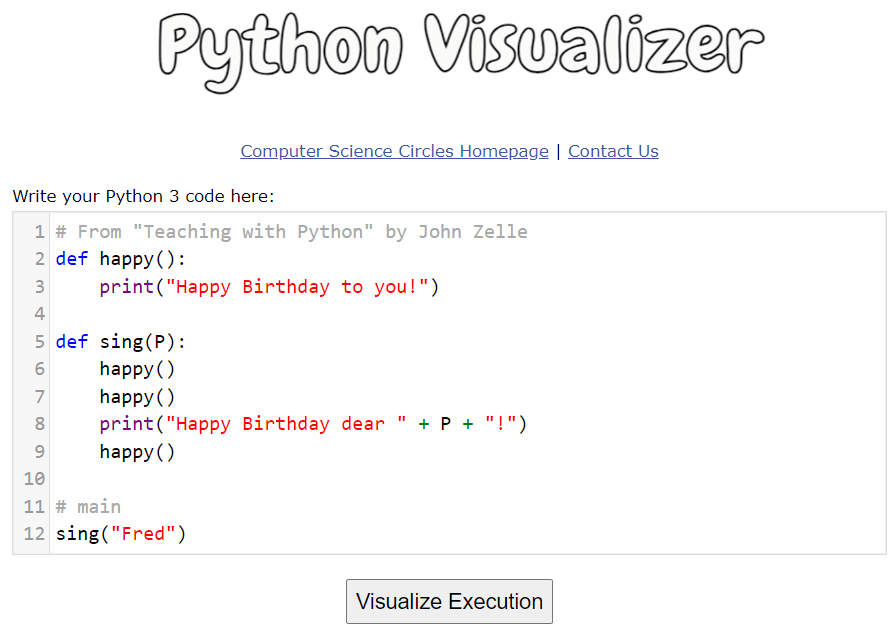Click the Python Visualizer title logo
This screenshot has height=633, width=892.
click(x=460, y=49)
